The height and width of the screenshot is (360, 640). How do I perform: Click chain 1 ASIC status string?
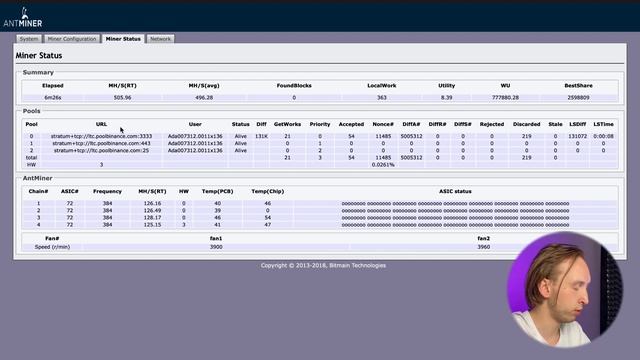point(455,203)
